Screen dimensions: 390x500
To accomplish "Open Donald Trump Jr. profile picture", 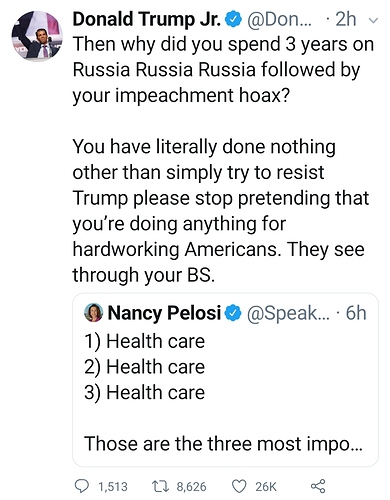I will pos(37,36).
